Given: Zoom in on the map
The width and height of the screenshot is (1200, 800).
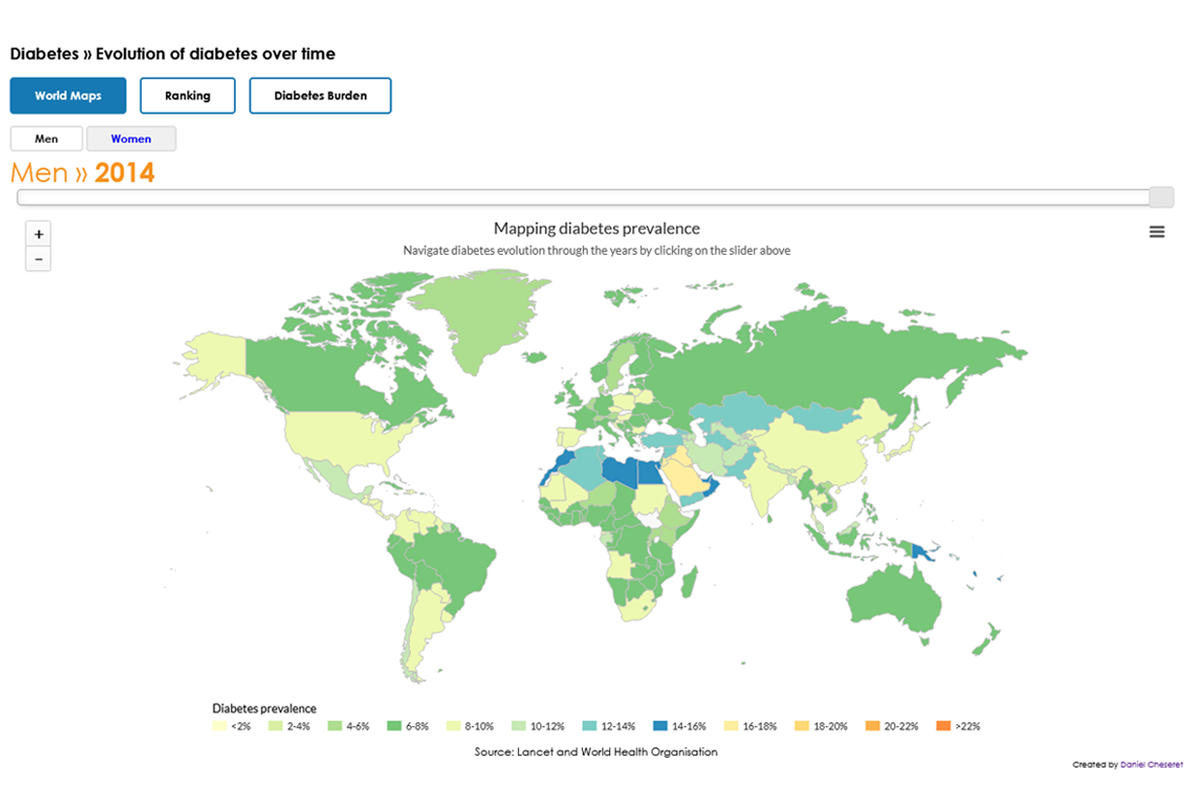Looking at the screenshot, I should [x=38, y=233].
